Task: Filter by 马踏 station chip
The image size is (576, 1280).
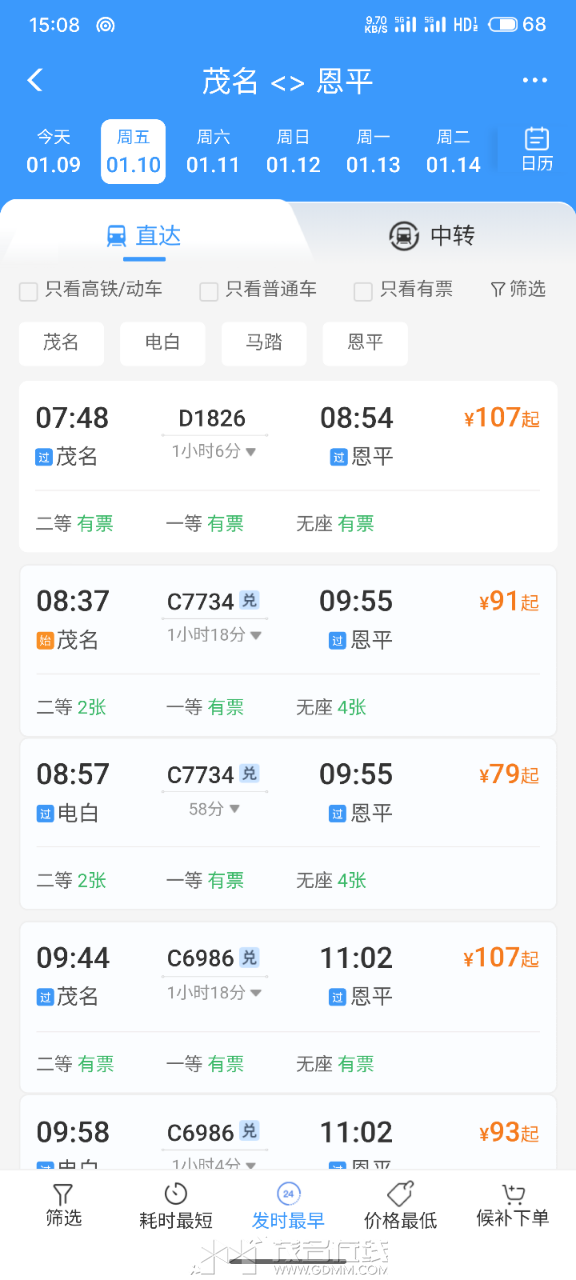Action: (x=264, y=343)
